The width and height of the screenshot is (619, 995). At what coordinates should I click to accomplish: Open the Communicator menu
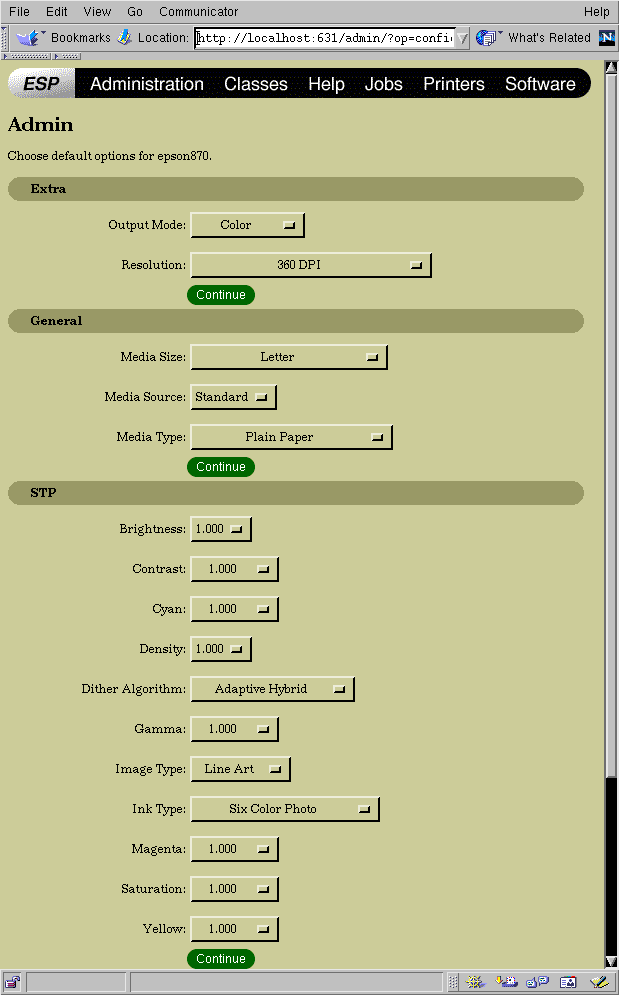click(x=198, y=12)
